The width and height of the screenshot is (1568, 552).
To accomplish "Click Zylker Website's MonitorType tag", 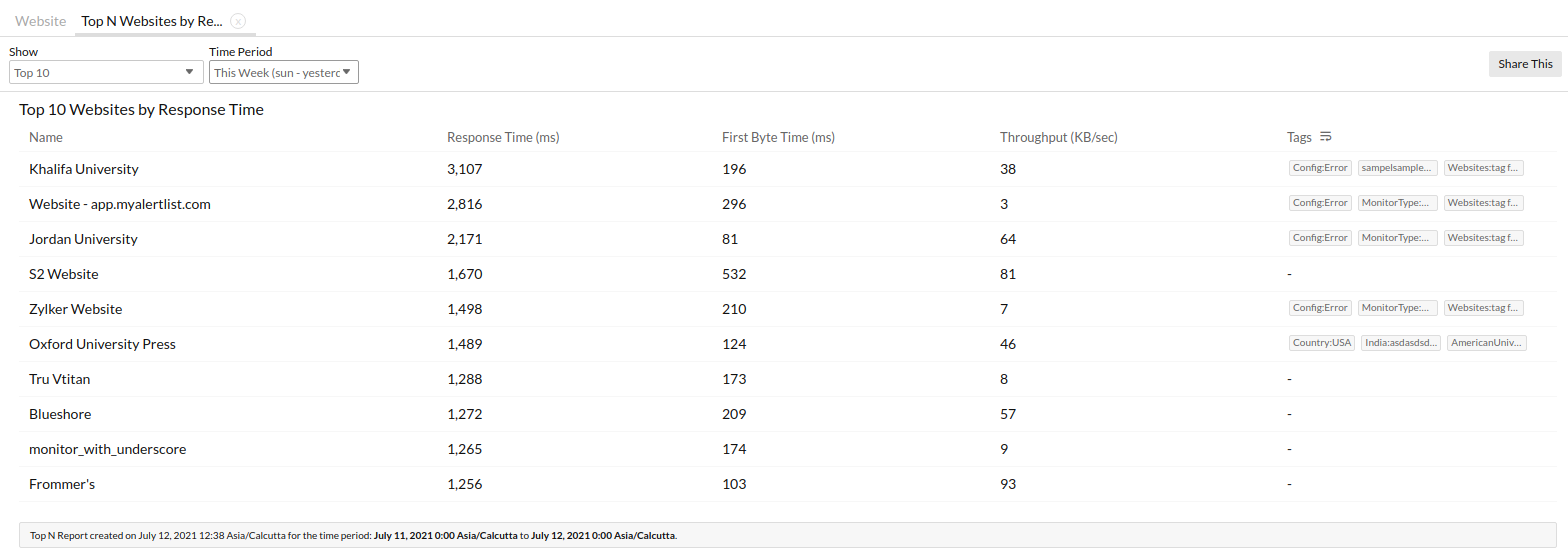I will click(1398, 308).
